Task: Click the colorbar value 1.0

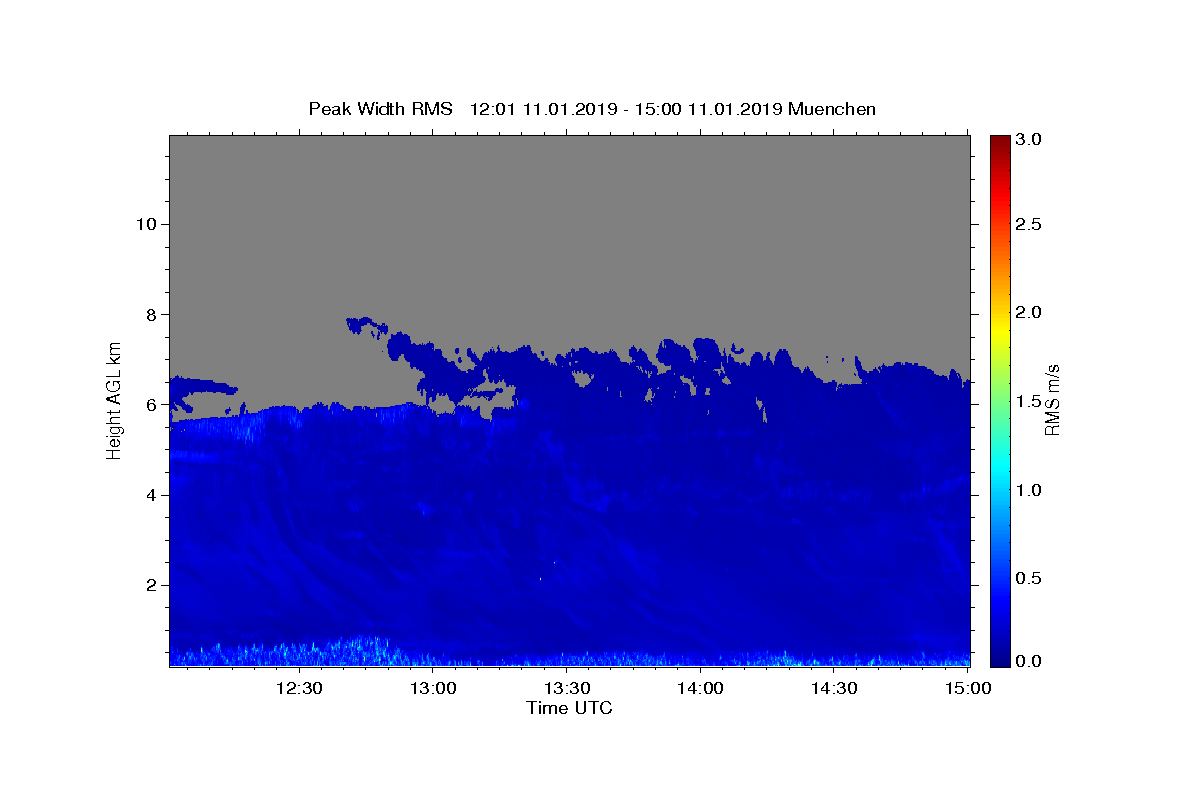Action: (x=1031, y=490)
